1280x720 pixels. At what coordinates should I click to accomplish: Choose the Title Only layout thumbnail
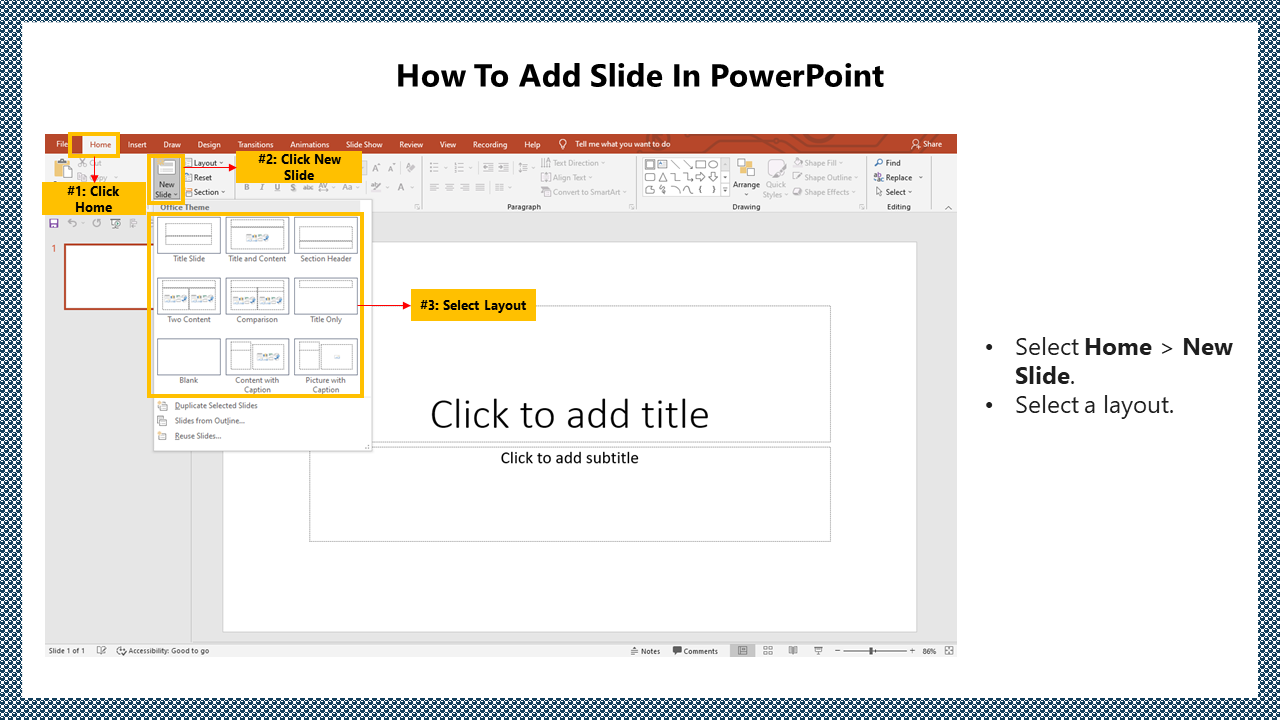pyautogui.click(x=326, y=296)
